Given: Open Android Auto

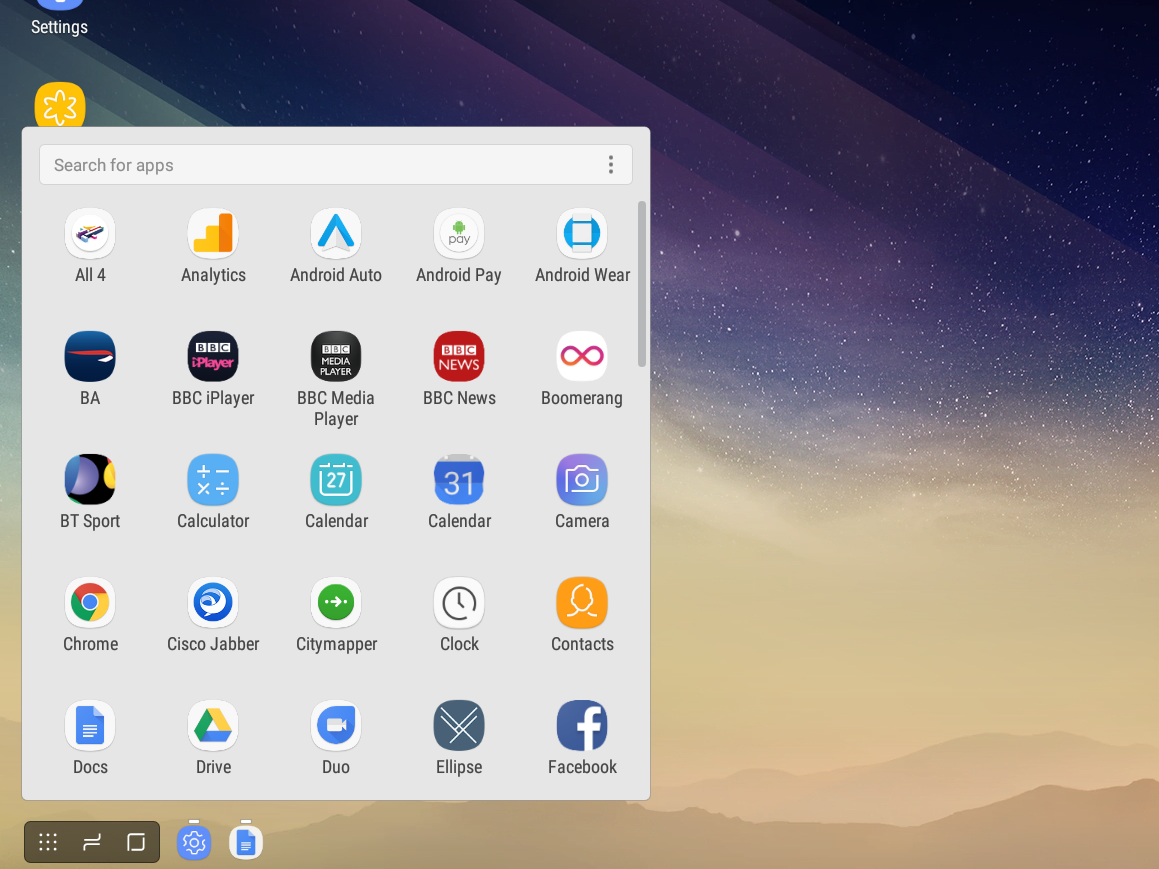Looking at the screenshot, I should 336,234.
